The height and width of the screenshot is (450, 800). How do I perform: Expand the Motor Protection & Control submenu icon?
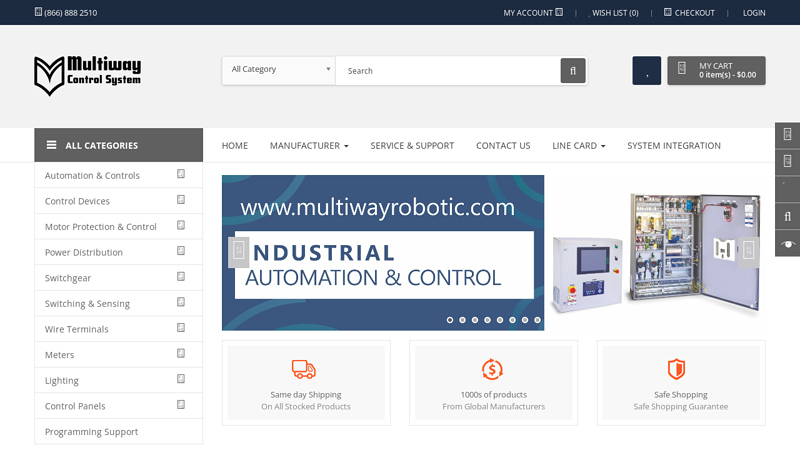(181, 225)
